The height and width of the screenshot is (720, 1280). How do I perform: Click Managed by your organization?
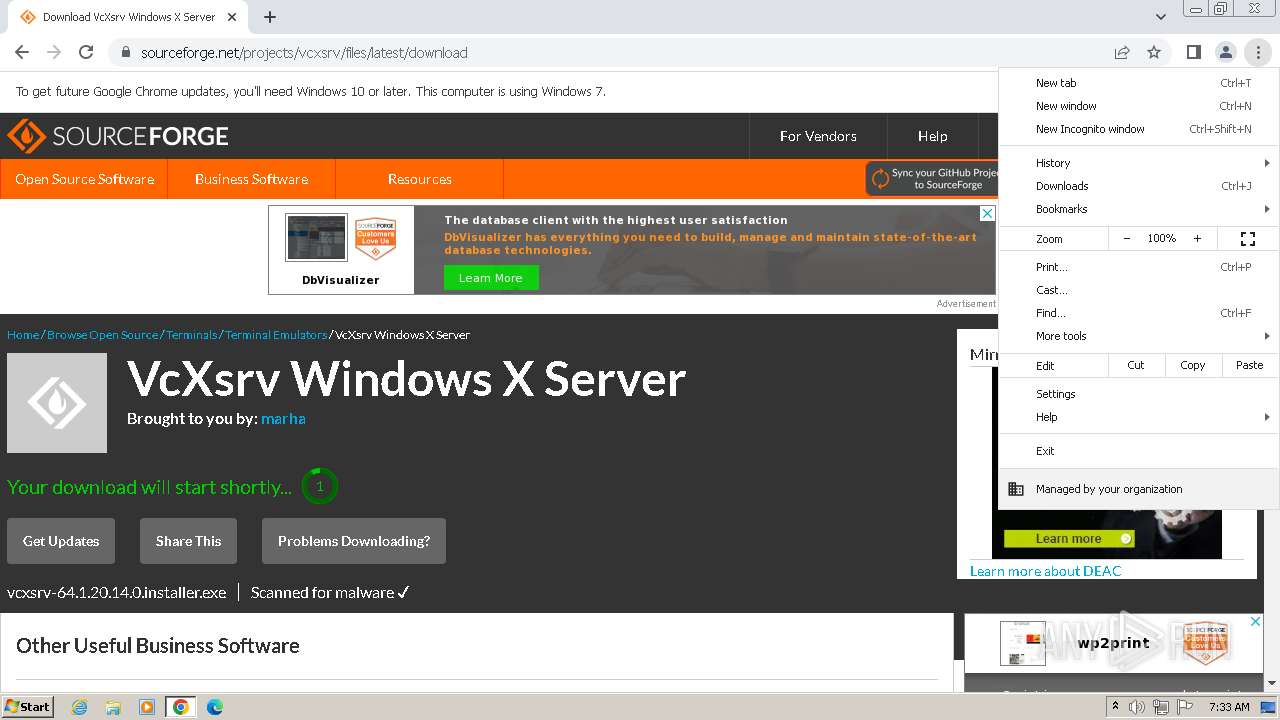point(1139,489)
